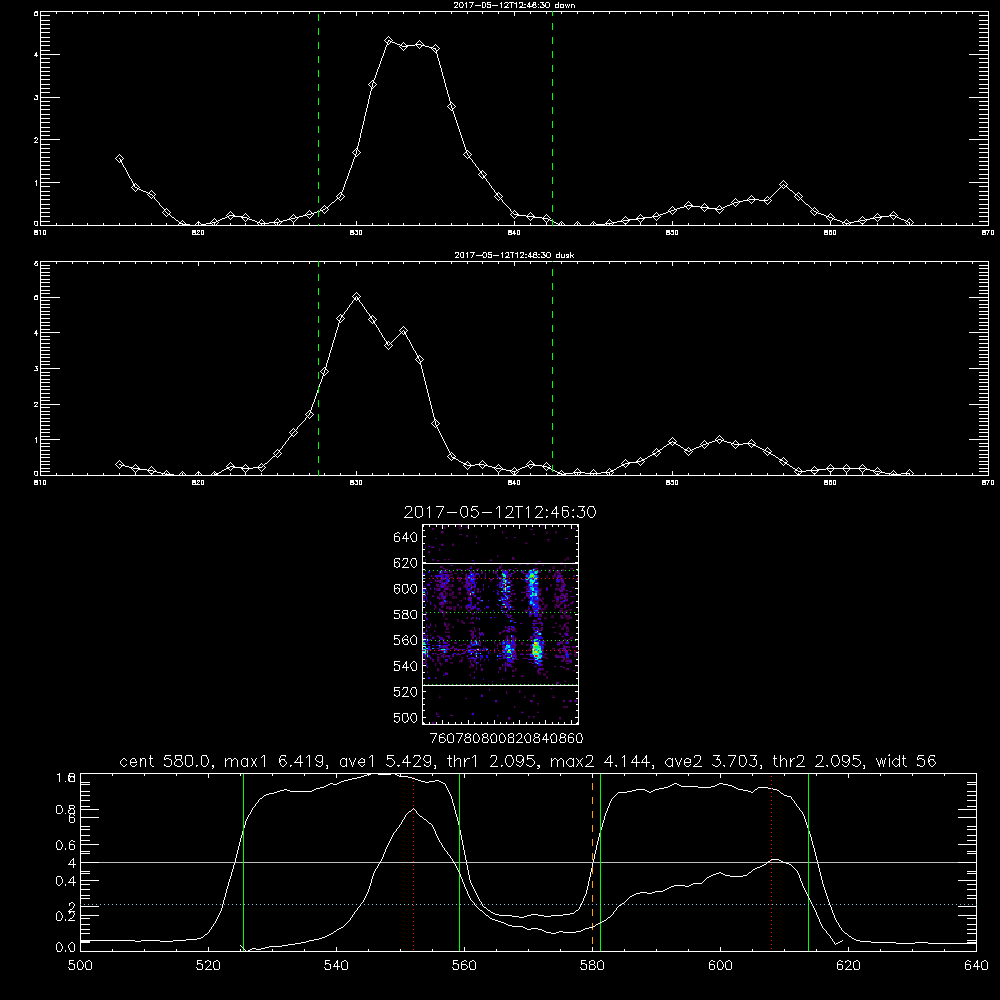1000x1000 pixels.
Task: Click the 560 label on image y-axis
Action: point(405,640)
